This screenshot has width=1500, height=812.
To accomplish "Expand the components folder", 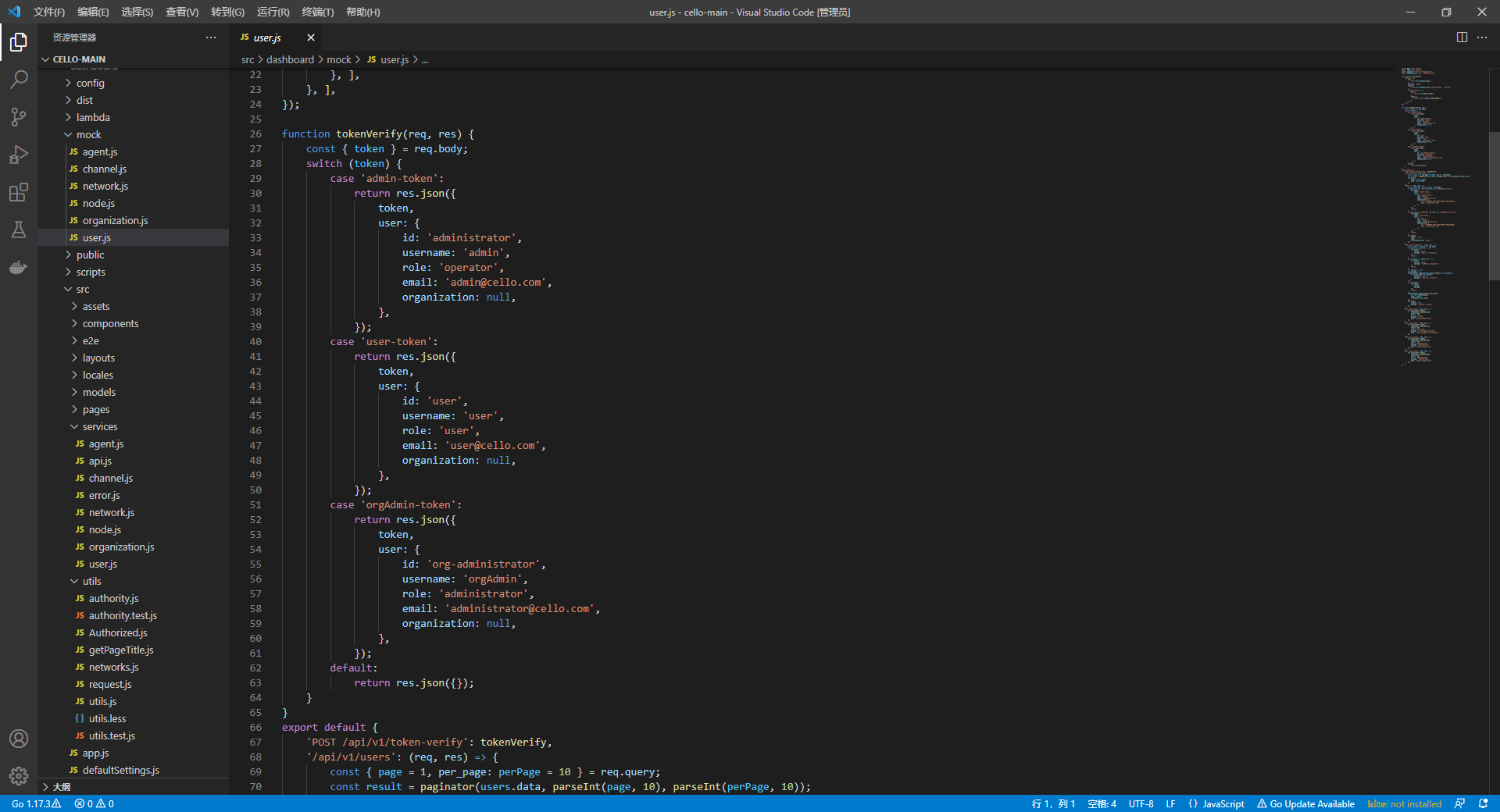I will [133, 323].
